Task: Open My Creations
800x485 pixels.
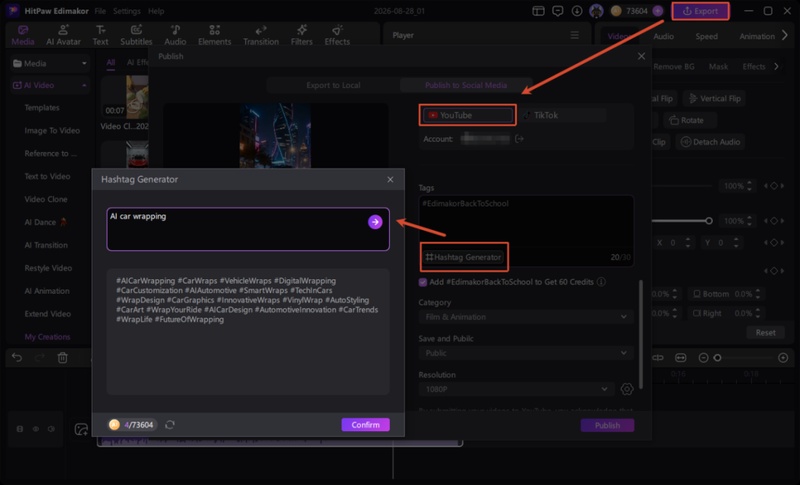Action: point(47,337)
